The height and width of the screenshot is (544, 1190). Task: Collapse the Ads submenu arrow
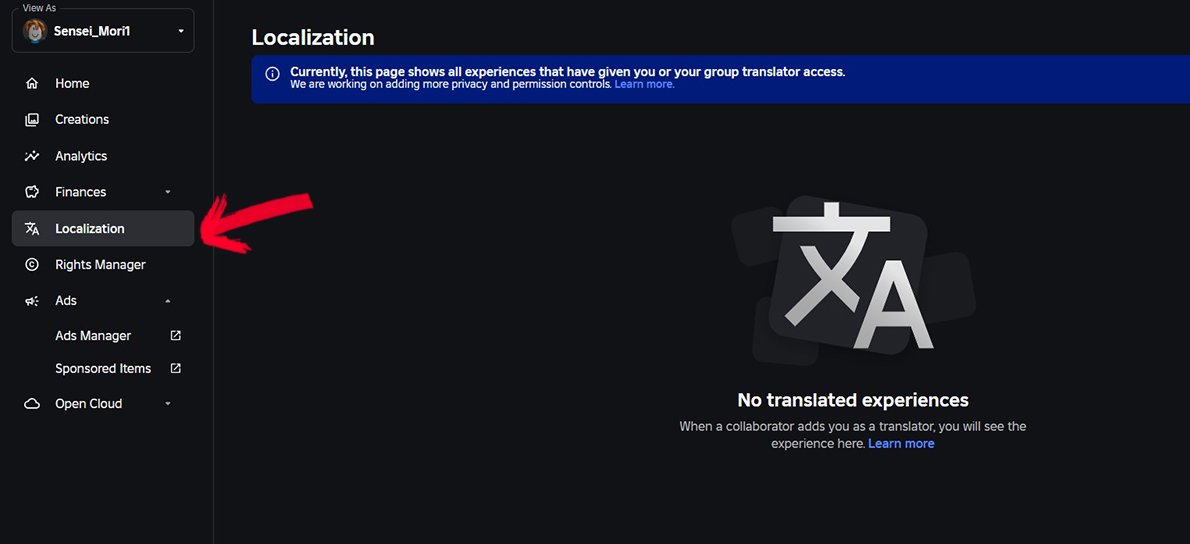tap(168, 301)
